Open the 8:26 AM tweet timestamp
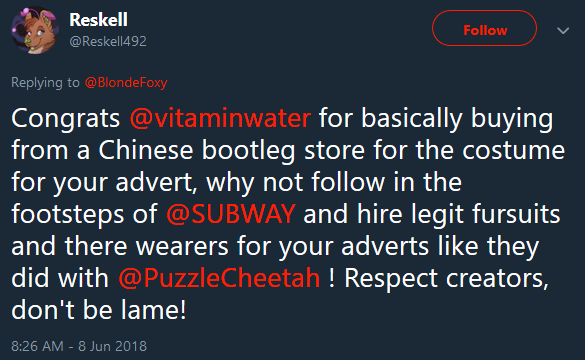This screenshot has width=585, height=360. point(37,346)
